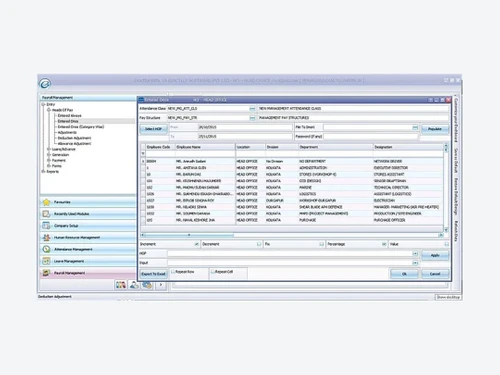
Task: Open Leave Management navigation group
Action: (88, 261)
